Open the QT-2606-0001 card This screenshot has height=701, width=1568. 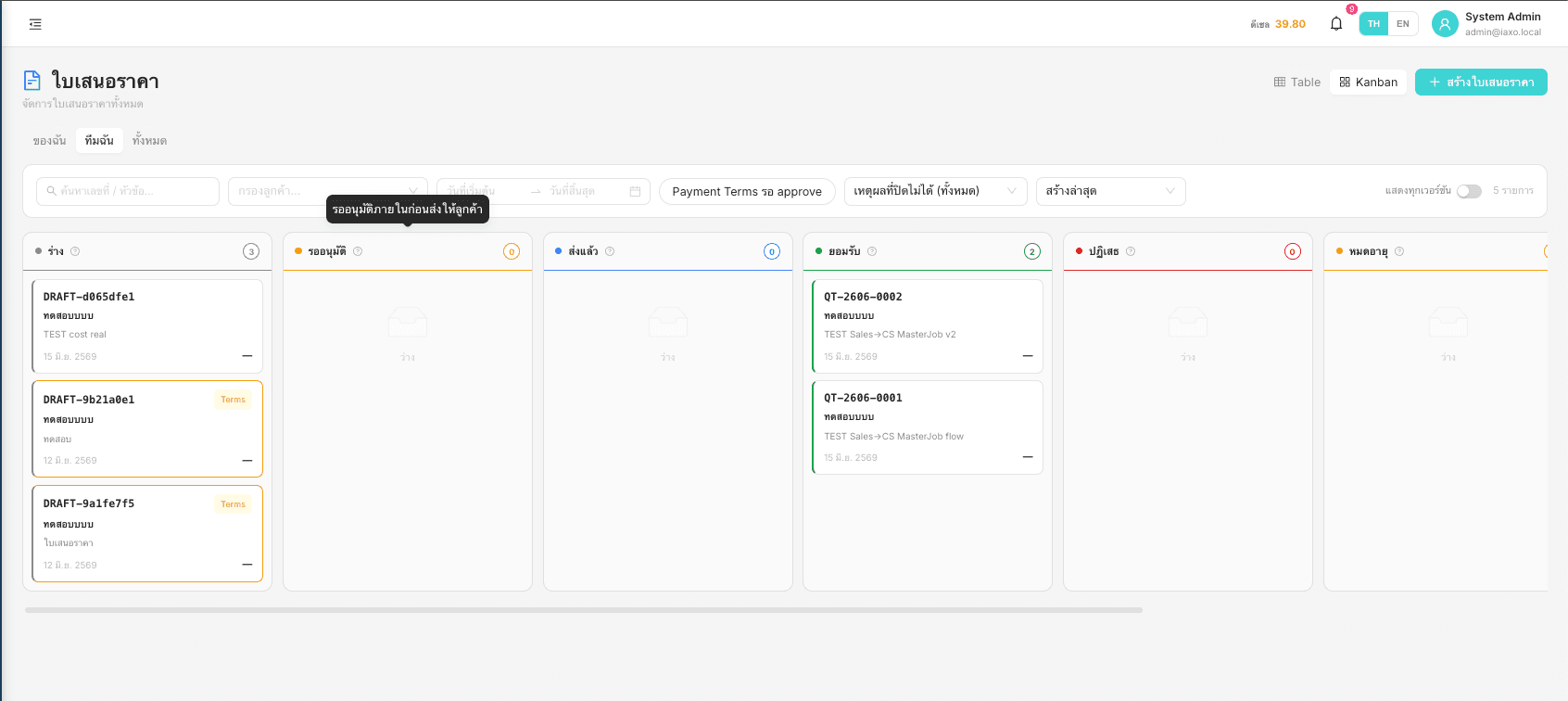pos(928,427)
